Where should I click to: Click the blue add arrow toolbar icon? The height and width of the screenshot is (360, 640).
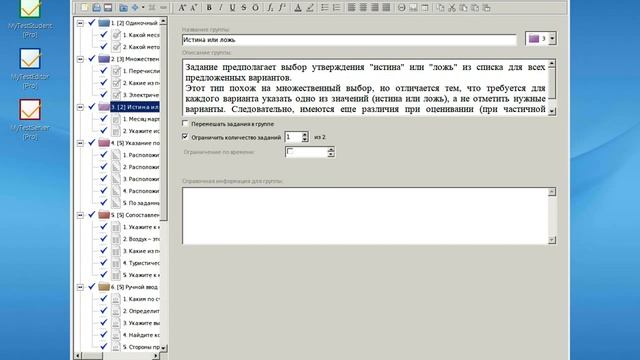(x=135, y=8)
